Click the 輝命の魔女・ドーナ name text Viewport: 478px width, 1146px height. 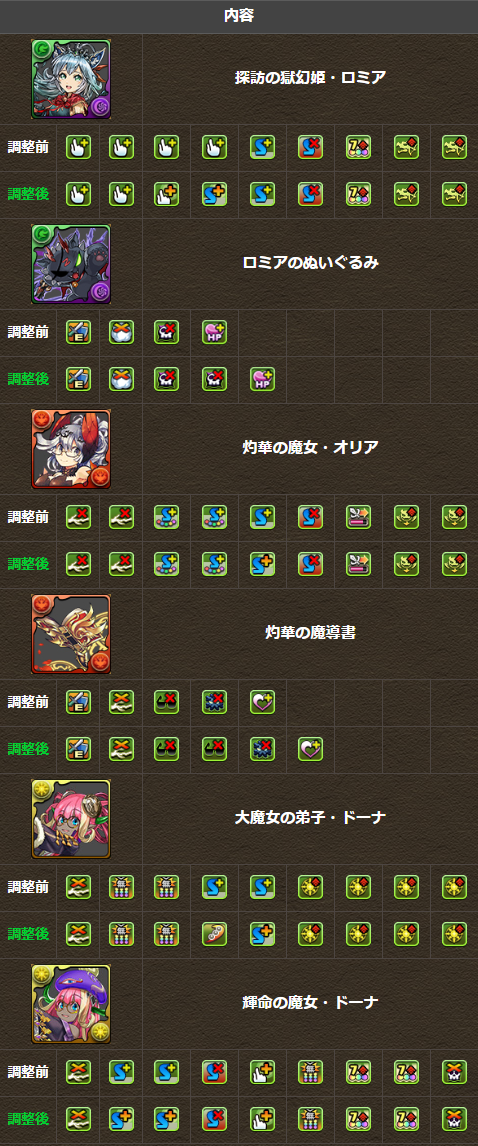pyautogui.click(x=311, y=1003)
